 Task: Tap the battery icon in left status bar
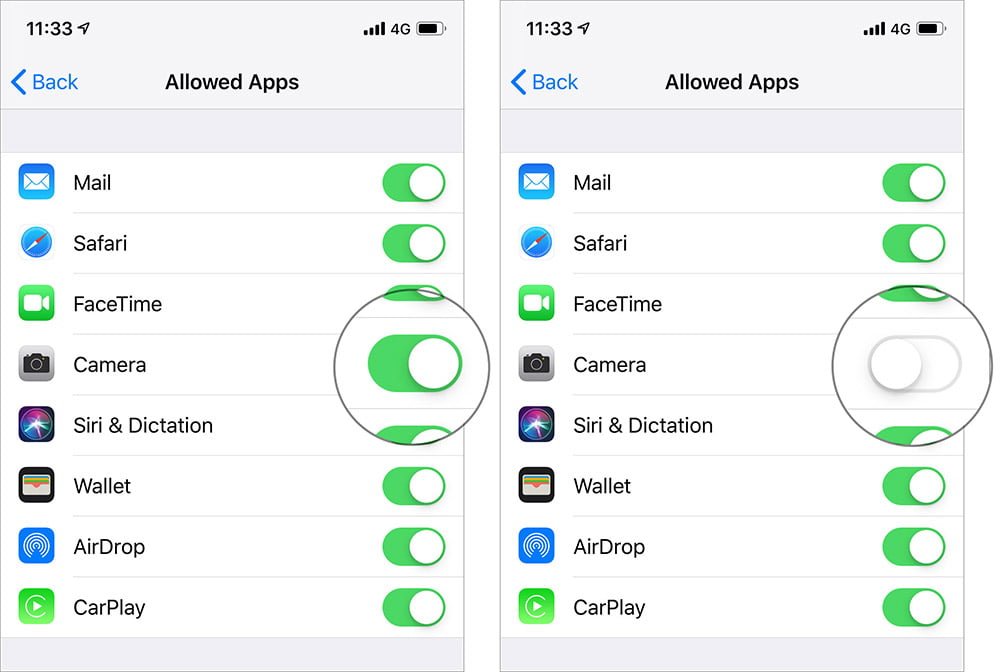(x=431, y=29)
